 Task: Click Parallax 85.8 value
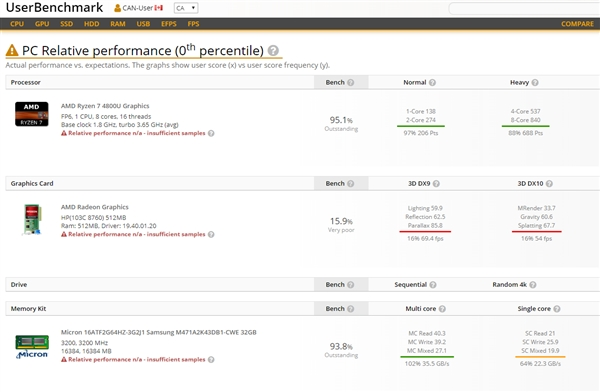click(425, 225)
